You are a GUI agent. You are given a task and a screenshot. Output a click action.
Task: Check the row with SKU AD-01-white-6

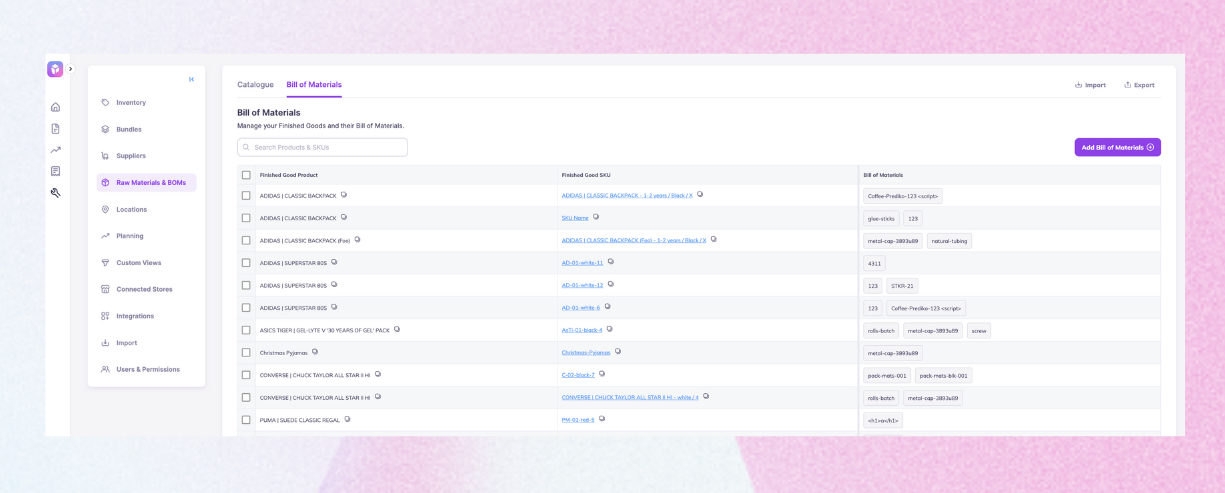point(246,308)
